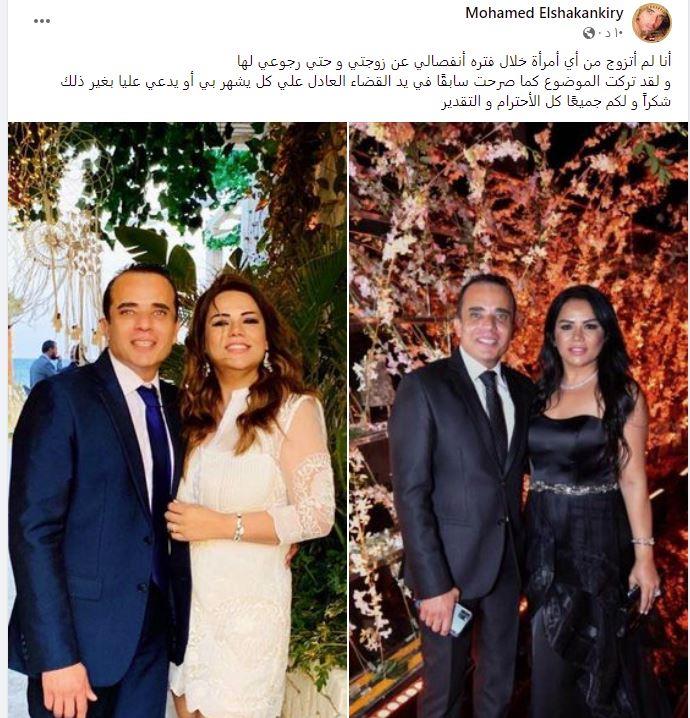690x718 pixels.
Task: Click the phone in the man's hand
Action: [460, 619]
